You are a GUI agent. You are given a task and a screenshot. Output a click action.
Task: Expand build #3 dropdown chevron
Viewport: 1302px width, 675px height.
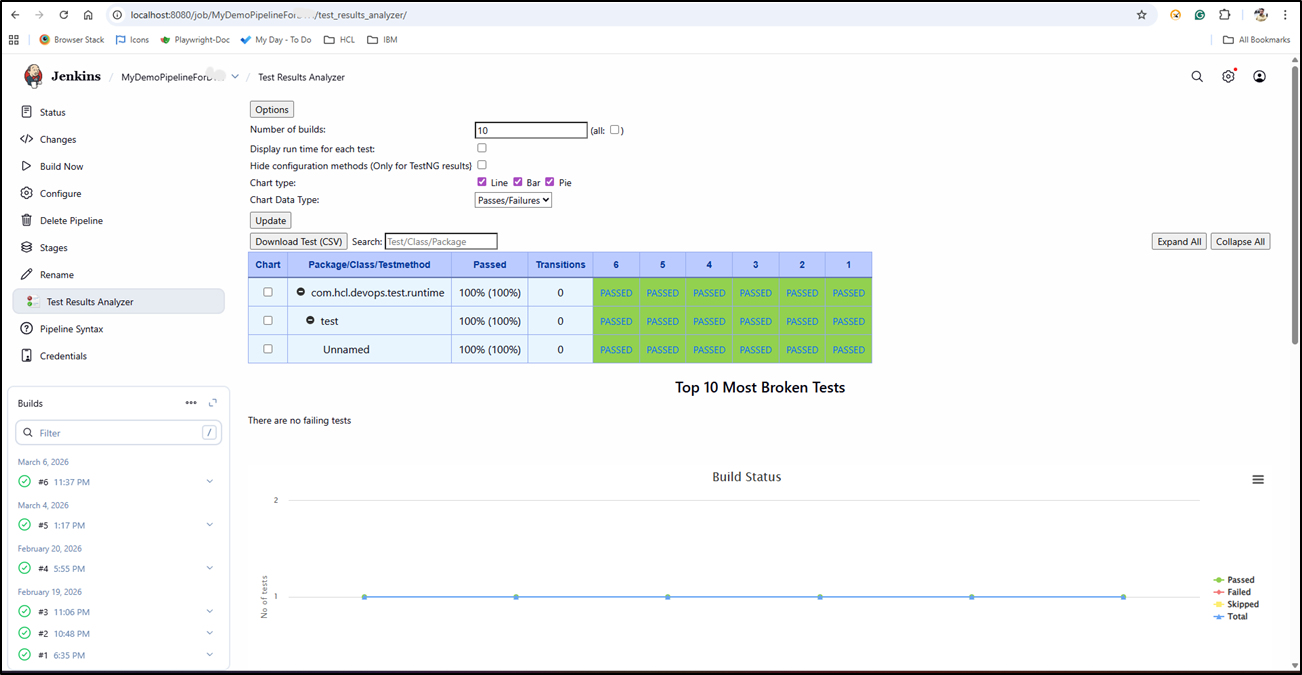pyautogui.click(x=210, y=611)
